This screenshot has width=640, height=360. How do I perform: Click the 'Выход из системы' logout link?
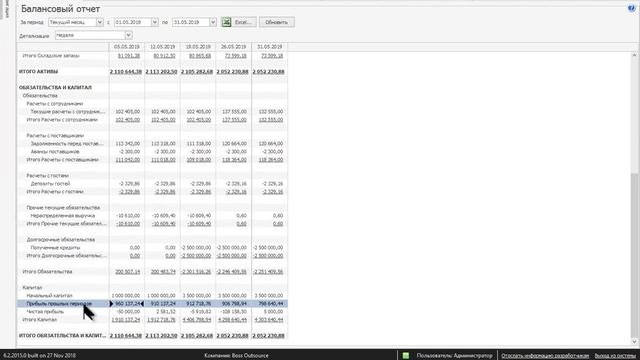[x=615, y=356]
